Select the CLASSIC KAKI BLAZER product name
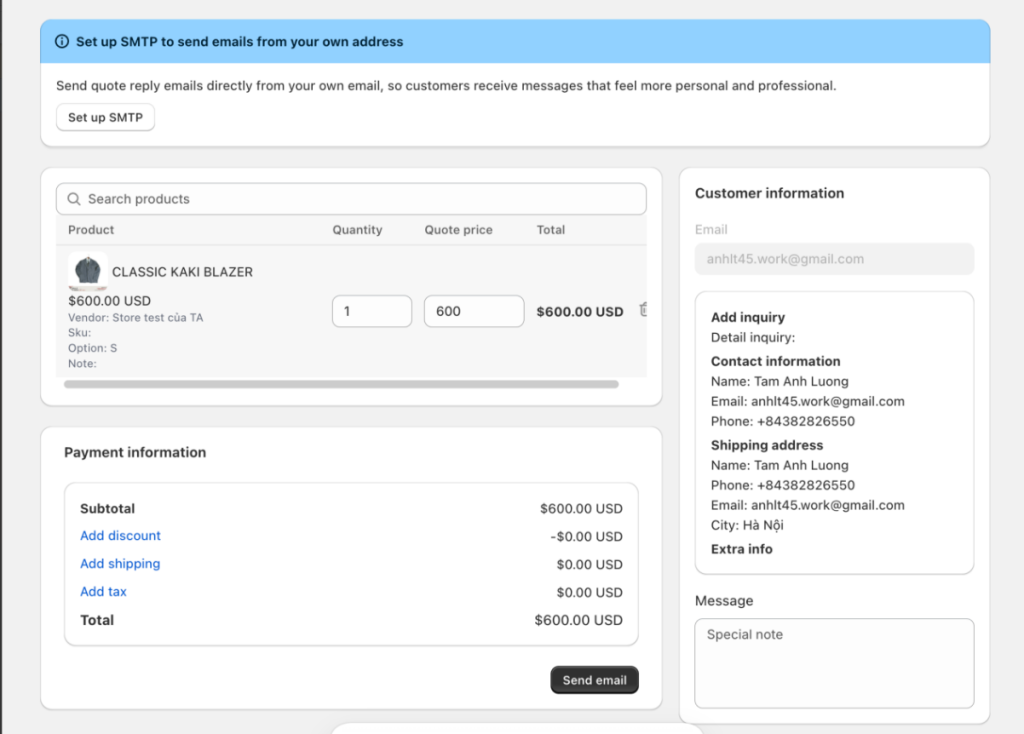 [182, 272]
